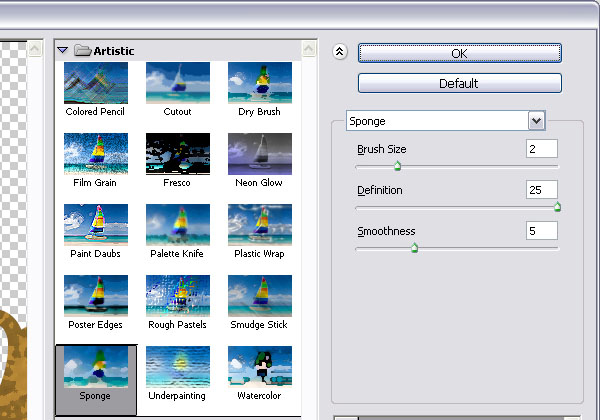
Task: Select the Fresco filter thumbnail
Action: 177,154
